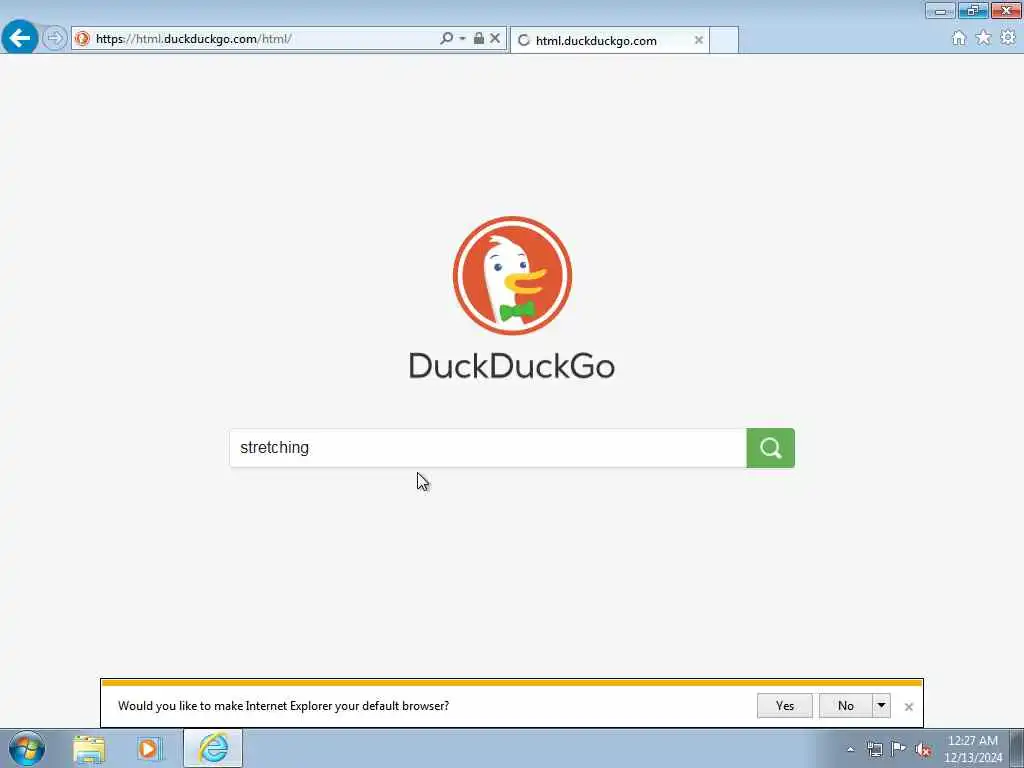1024x768 pixels.
Task: Show hidden system tray icons
Action: 850,750
